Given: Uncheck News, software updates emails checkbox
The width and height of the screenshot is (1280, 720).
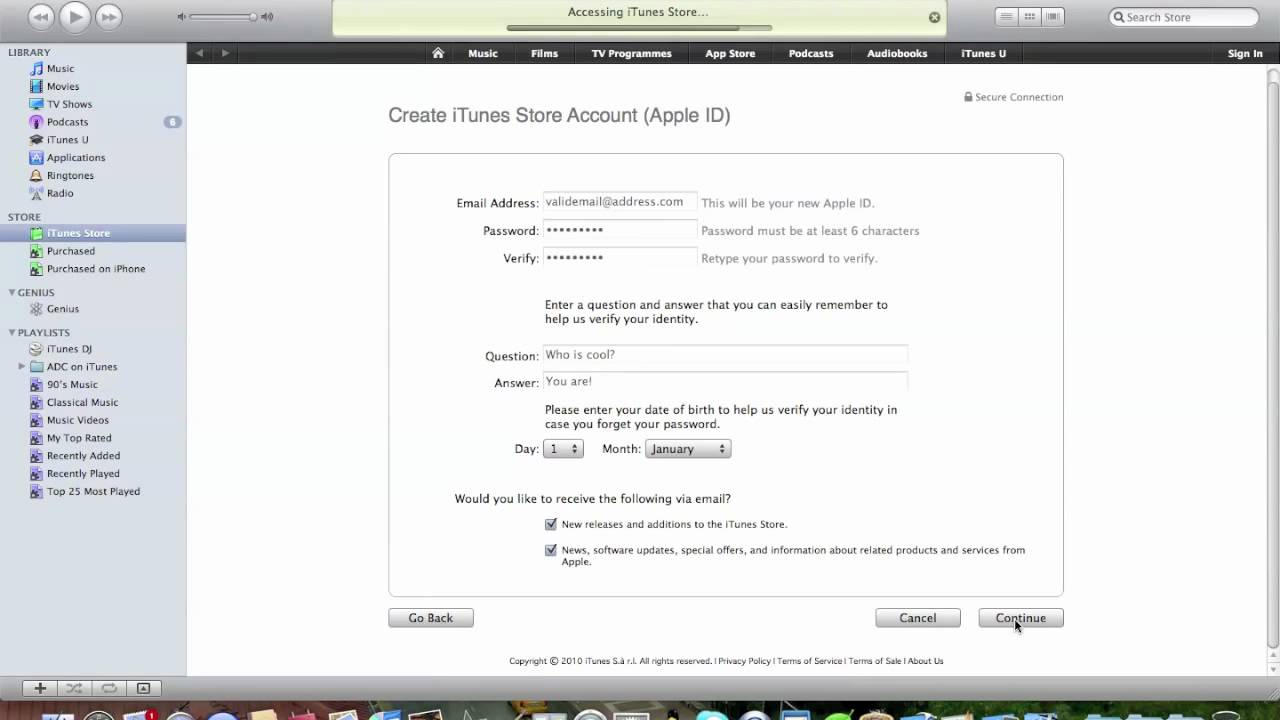Looking at the screenshot, I should click(551, 550).
